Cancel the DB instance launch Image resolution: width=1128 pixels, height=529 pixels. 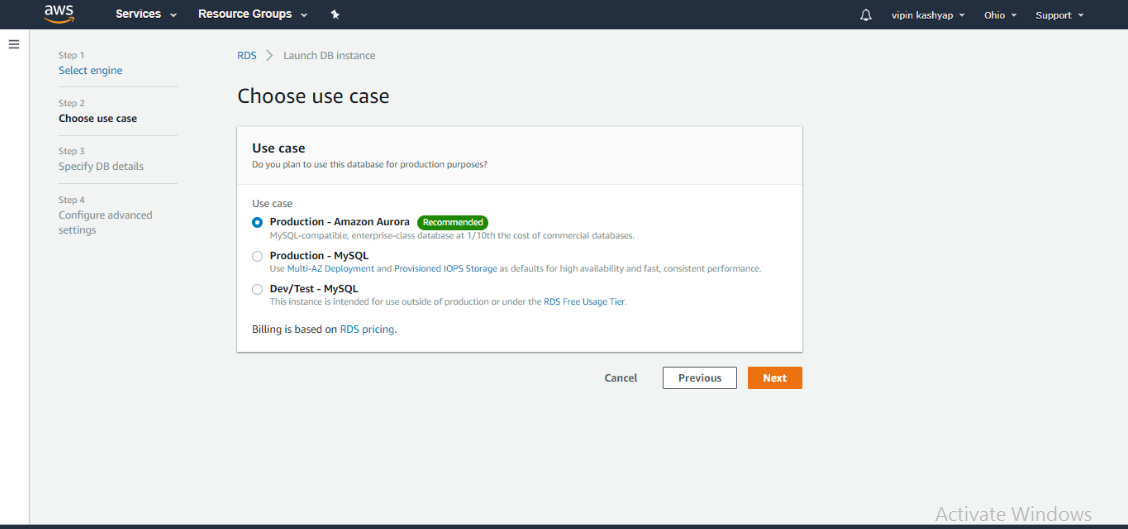pyautogui.click(x=621, y=378)
